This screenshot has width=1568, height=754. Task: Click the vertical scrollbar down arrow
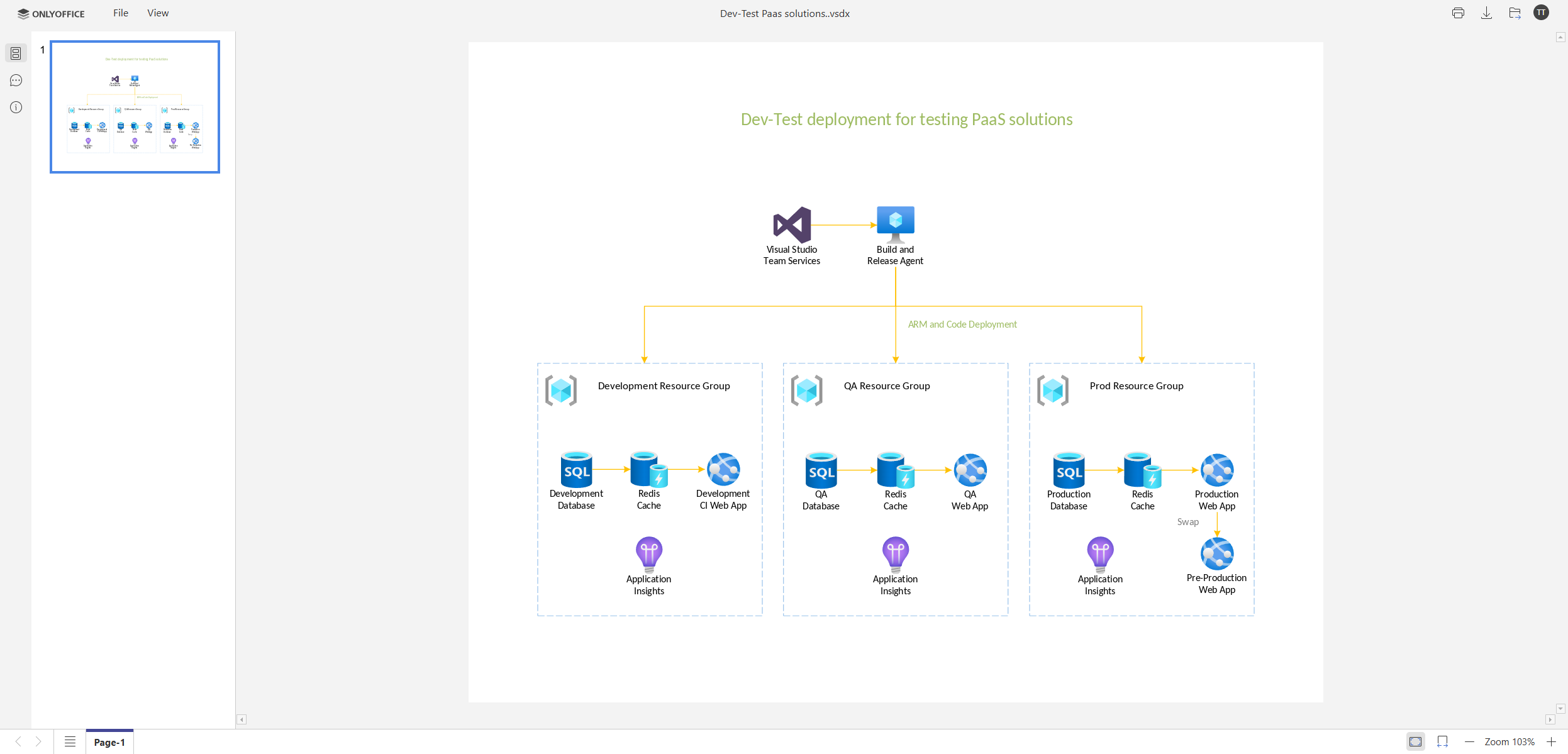[1561, 709]
